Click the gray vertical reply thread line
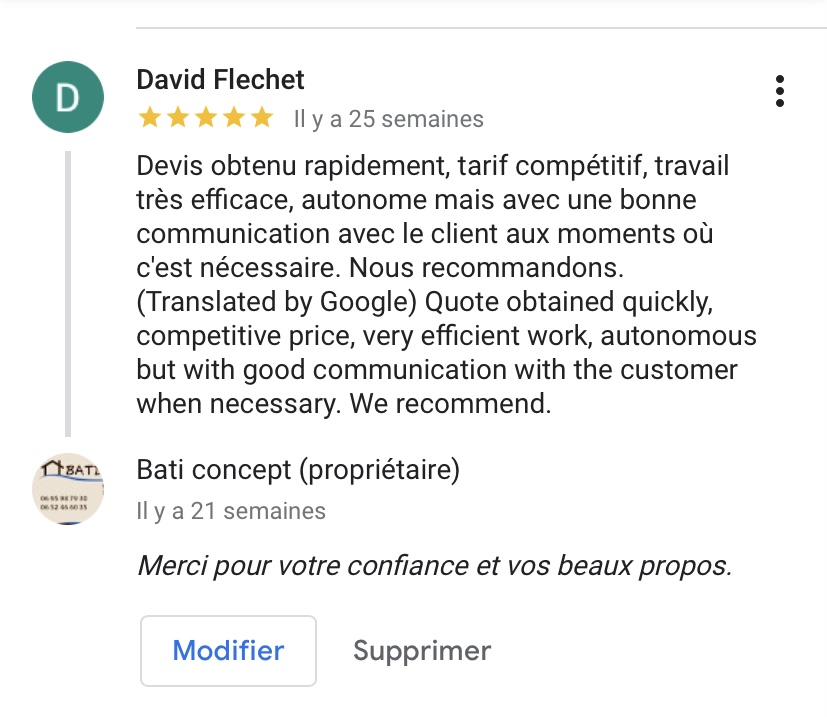Viewport: 827px width, 717px height. point(68,294)
